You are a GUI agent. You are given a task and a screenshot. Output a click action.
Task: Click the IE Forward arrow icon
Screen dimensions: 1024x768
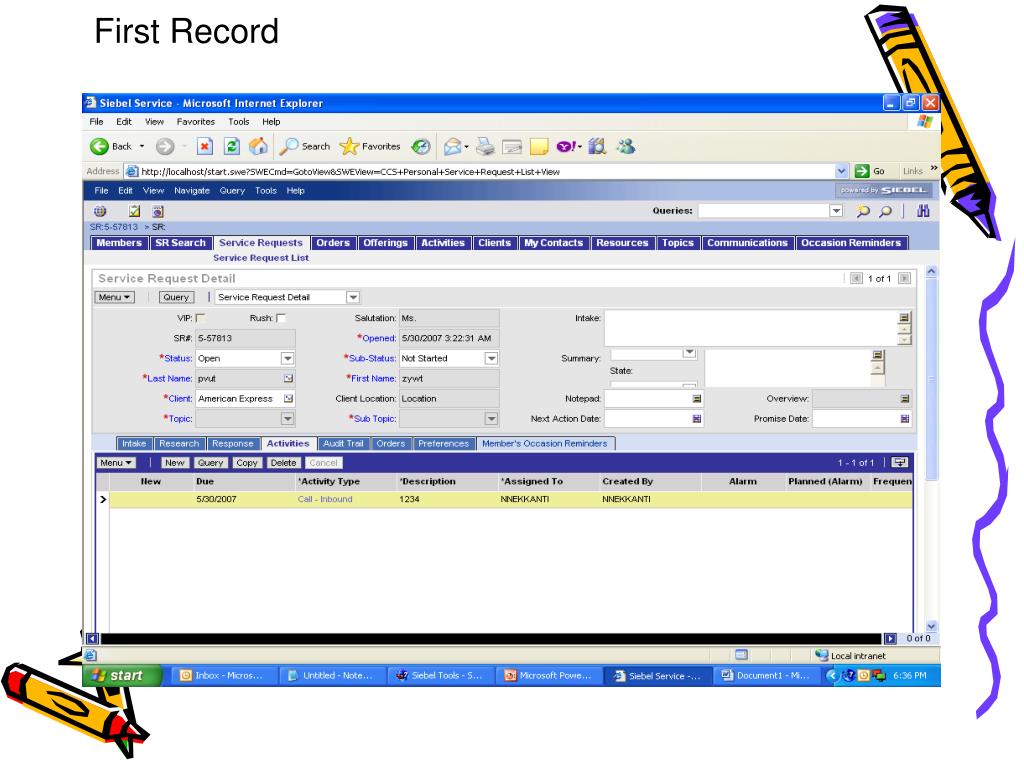pyautogui.click(x=165, y=146)
